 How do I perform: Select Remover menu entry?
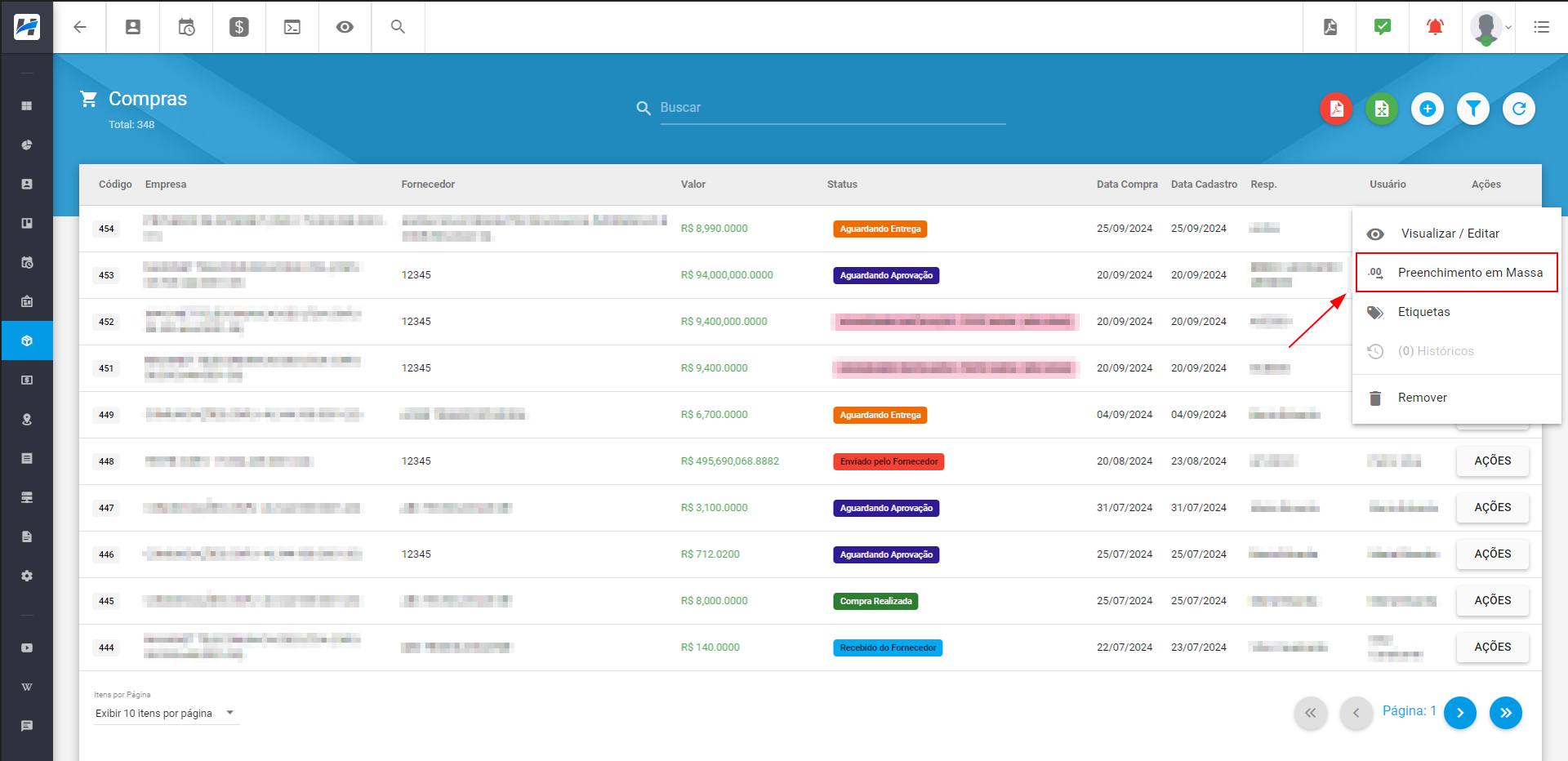[1456, 398]
